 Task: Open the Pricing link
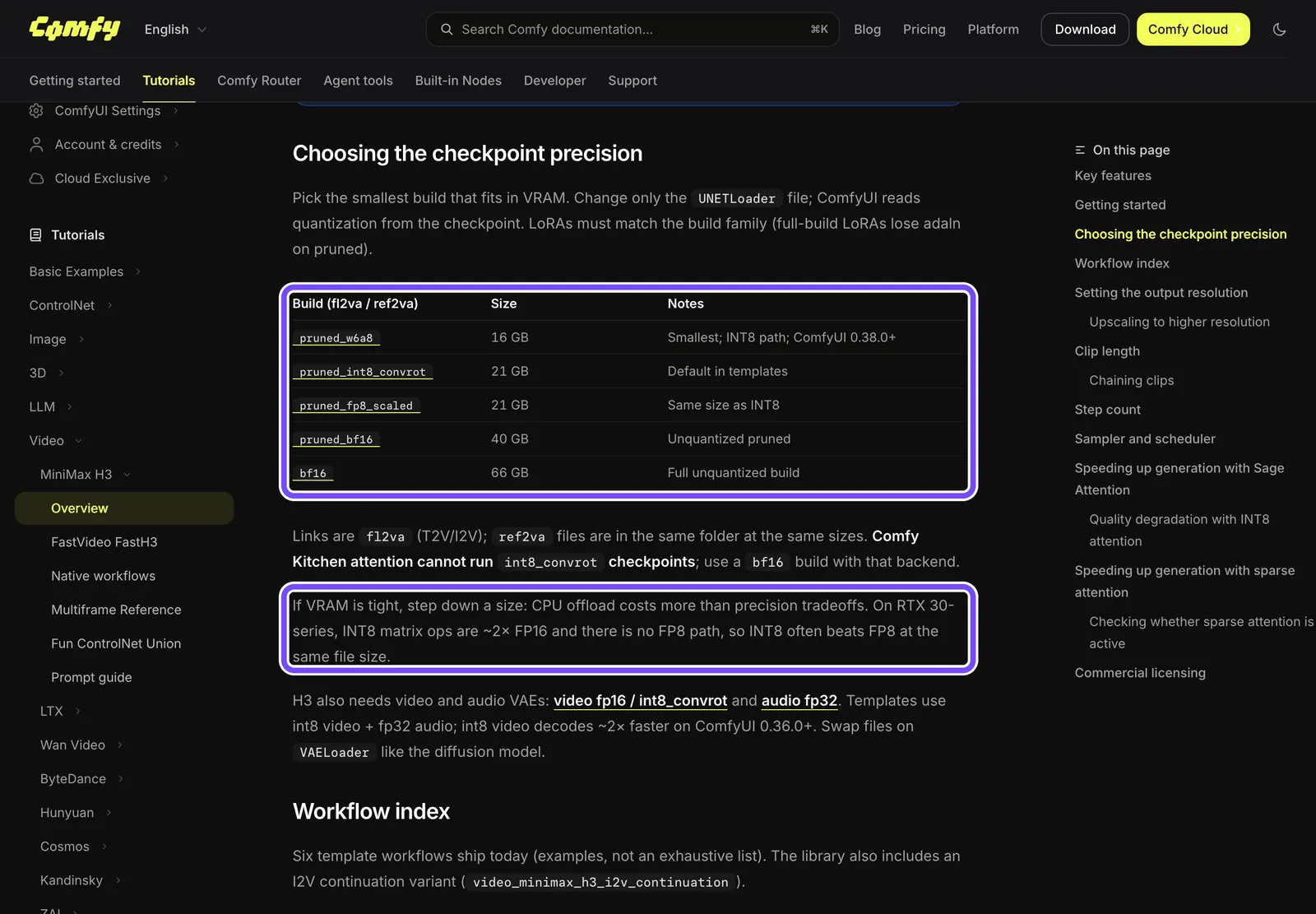point(924,30)
